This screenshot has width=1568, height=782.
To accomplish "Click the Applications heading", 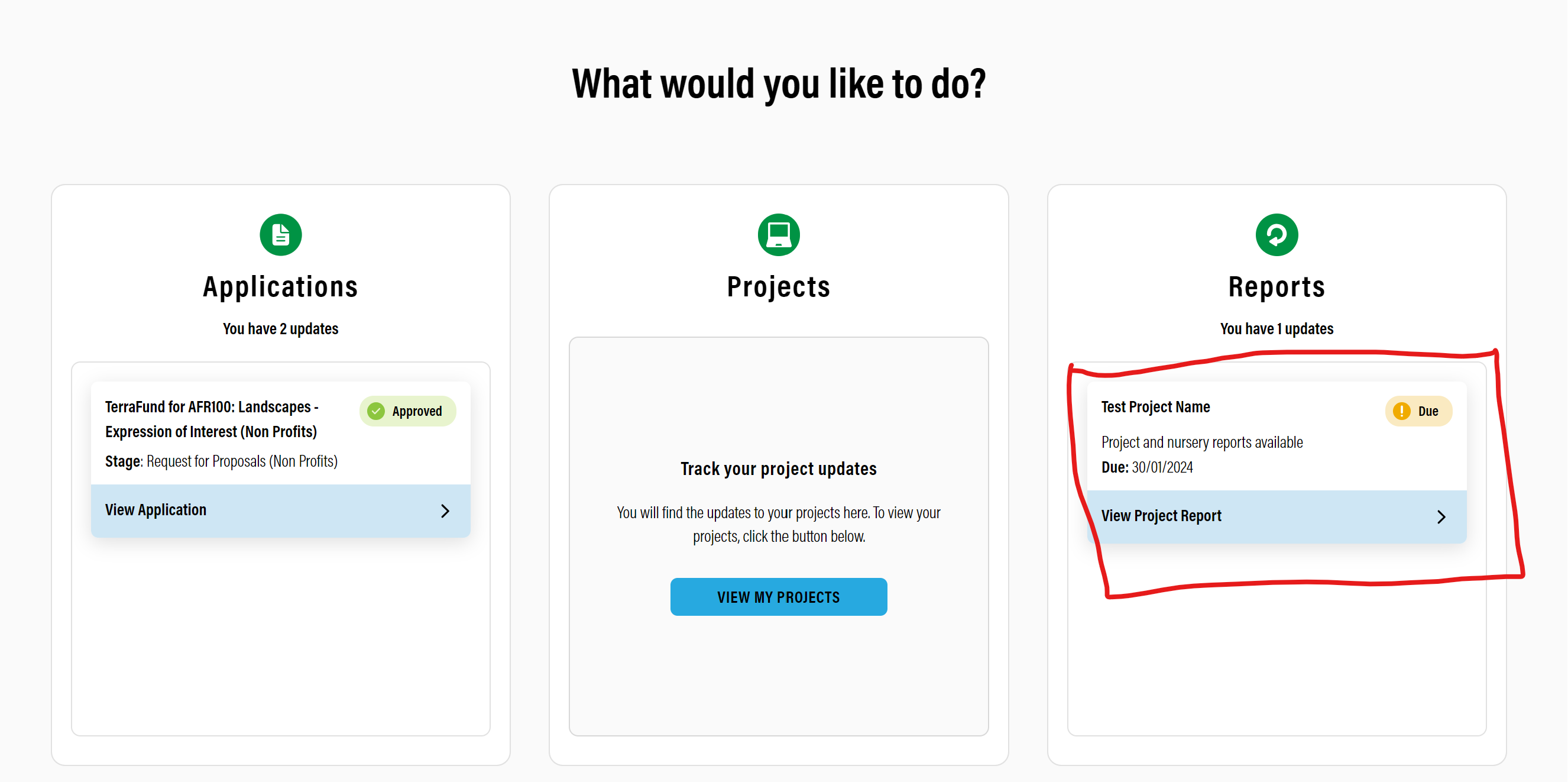I will pos(281,287).
